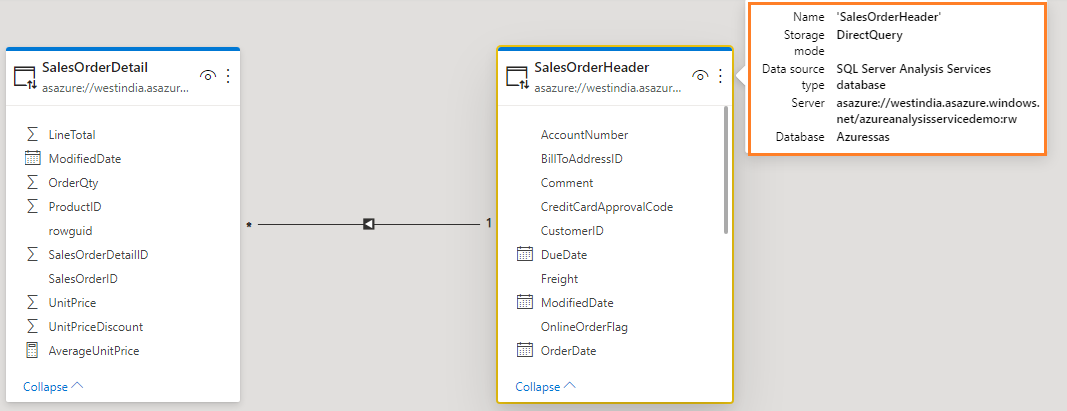Image resolution: width=1067 pixels, height=411 pixels.
Task: Click the sigma icon beside UnitPrice
Action: [x=32, y=302]
